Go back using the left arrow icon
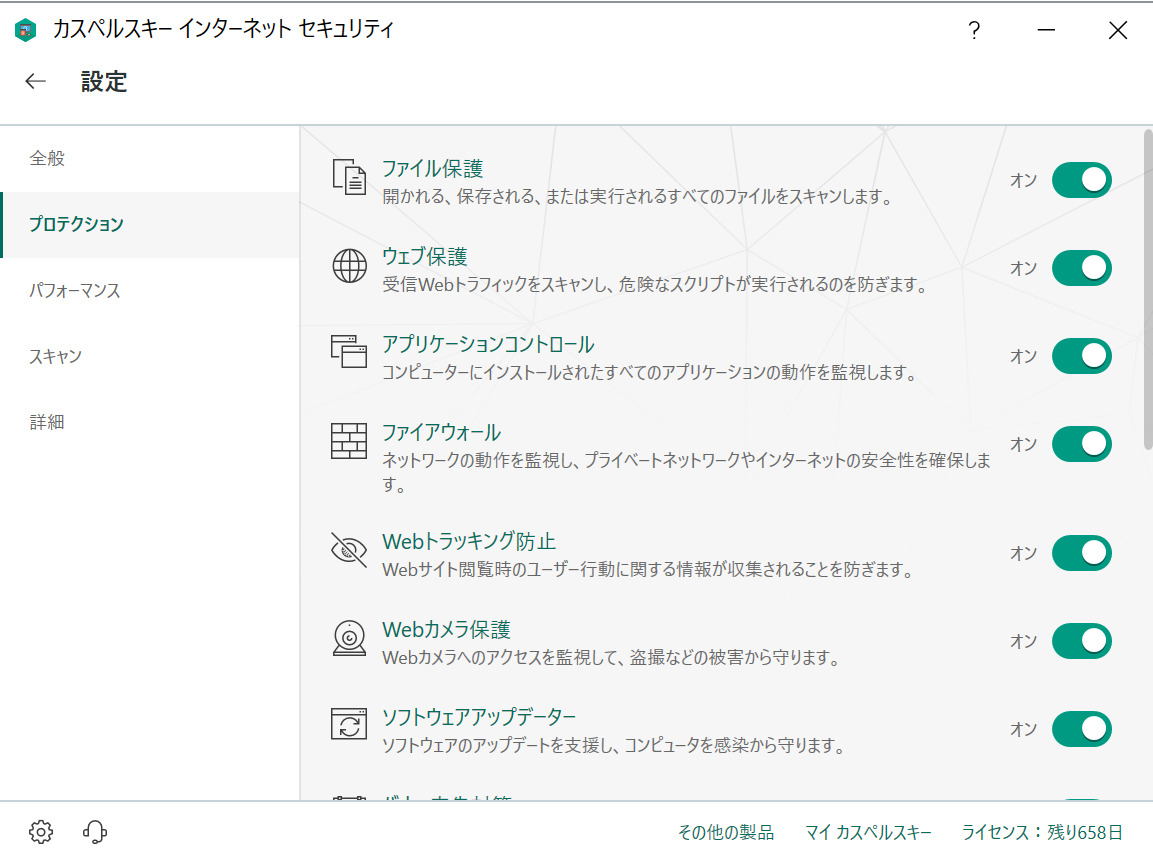 (35, 81)
